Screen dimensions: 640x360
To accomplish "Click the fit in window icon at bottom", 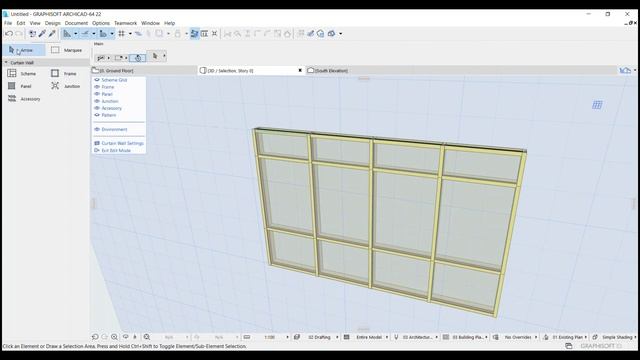I will (147, 337).
